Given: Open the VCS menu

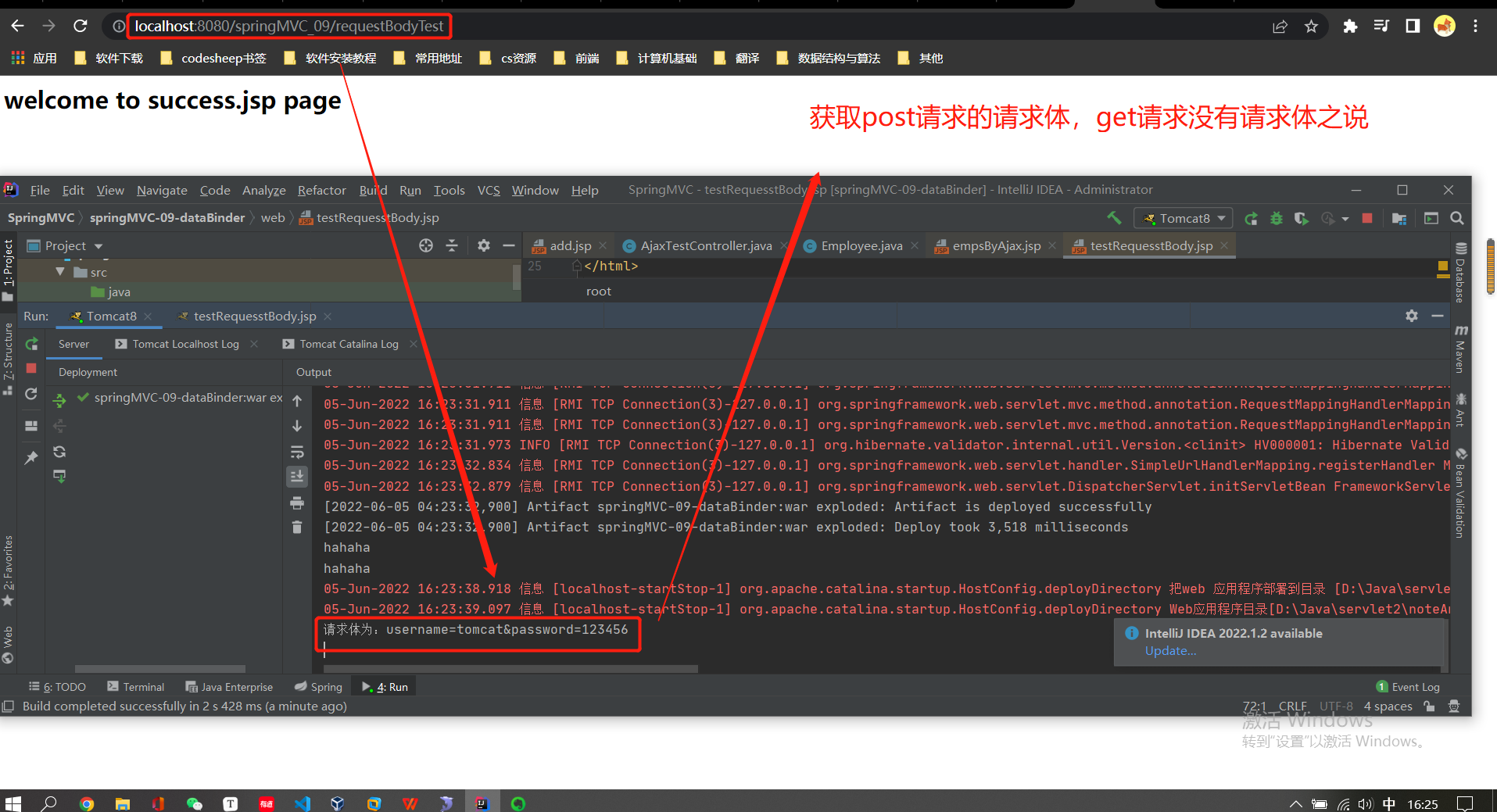Looking at the screenshot, I should click(489, 190).
